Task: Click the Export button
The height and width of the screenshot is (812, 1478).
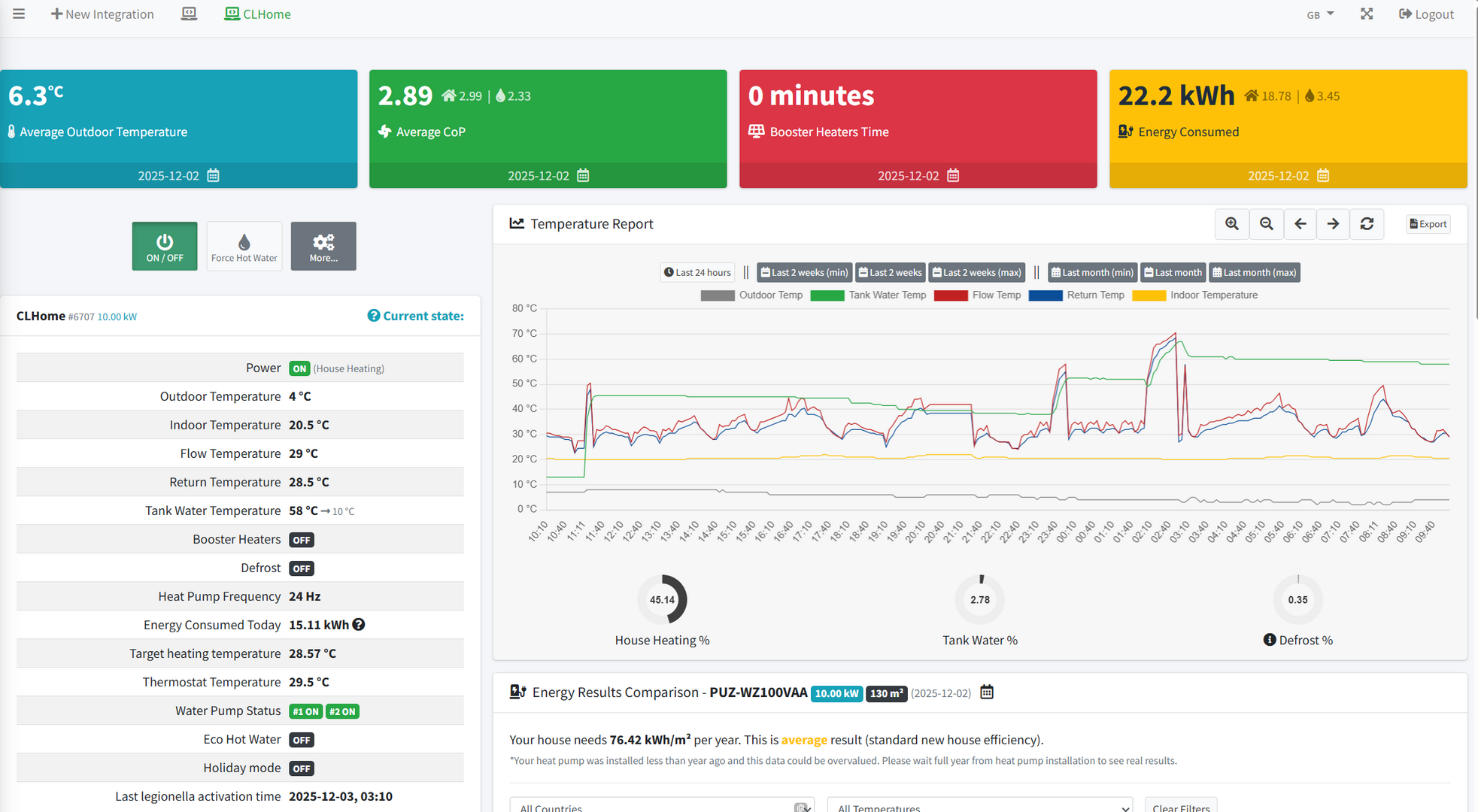Action: click(1428, 224)
